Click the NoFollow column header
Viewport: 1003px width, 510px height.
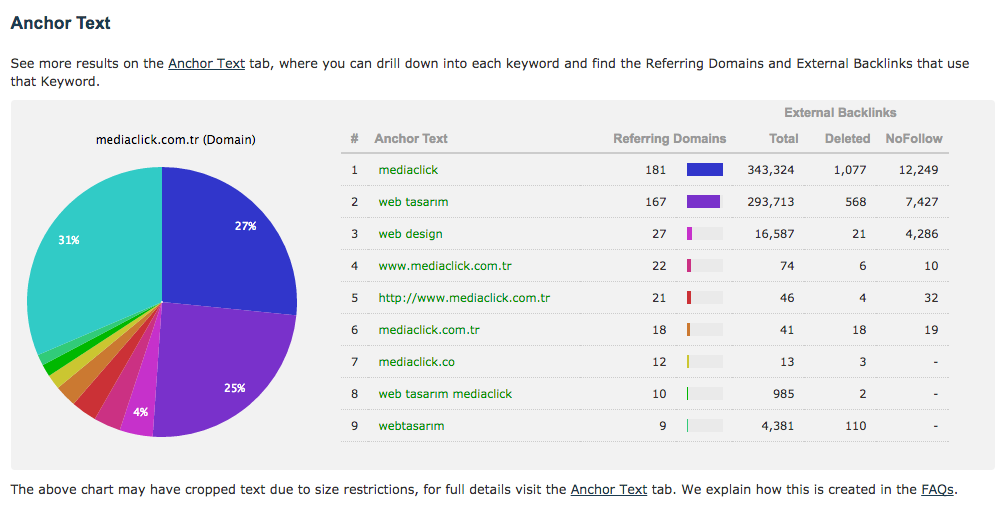pos(913,139)
